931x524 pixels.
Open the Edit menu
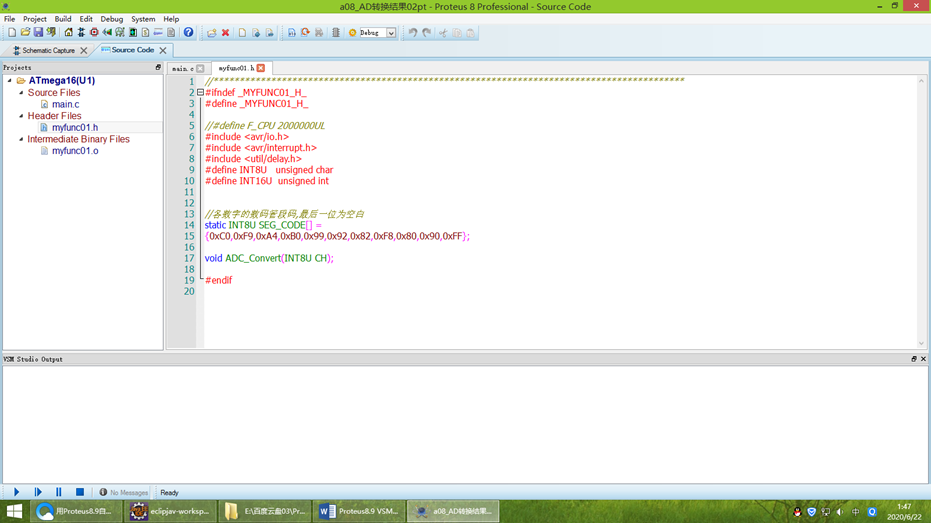coord(86,19)
